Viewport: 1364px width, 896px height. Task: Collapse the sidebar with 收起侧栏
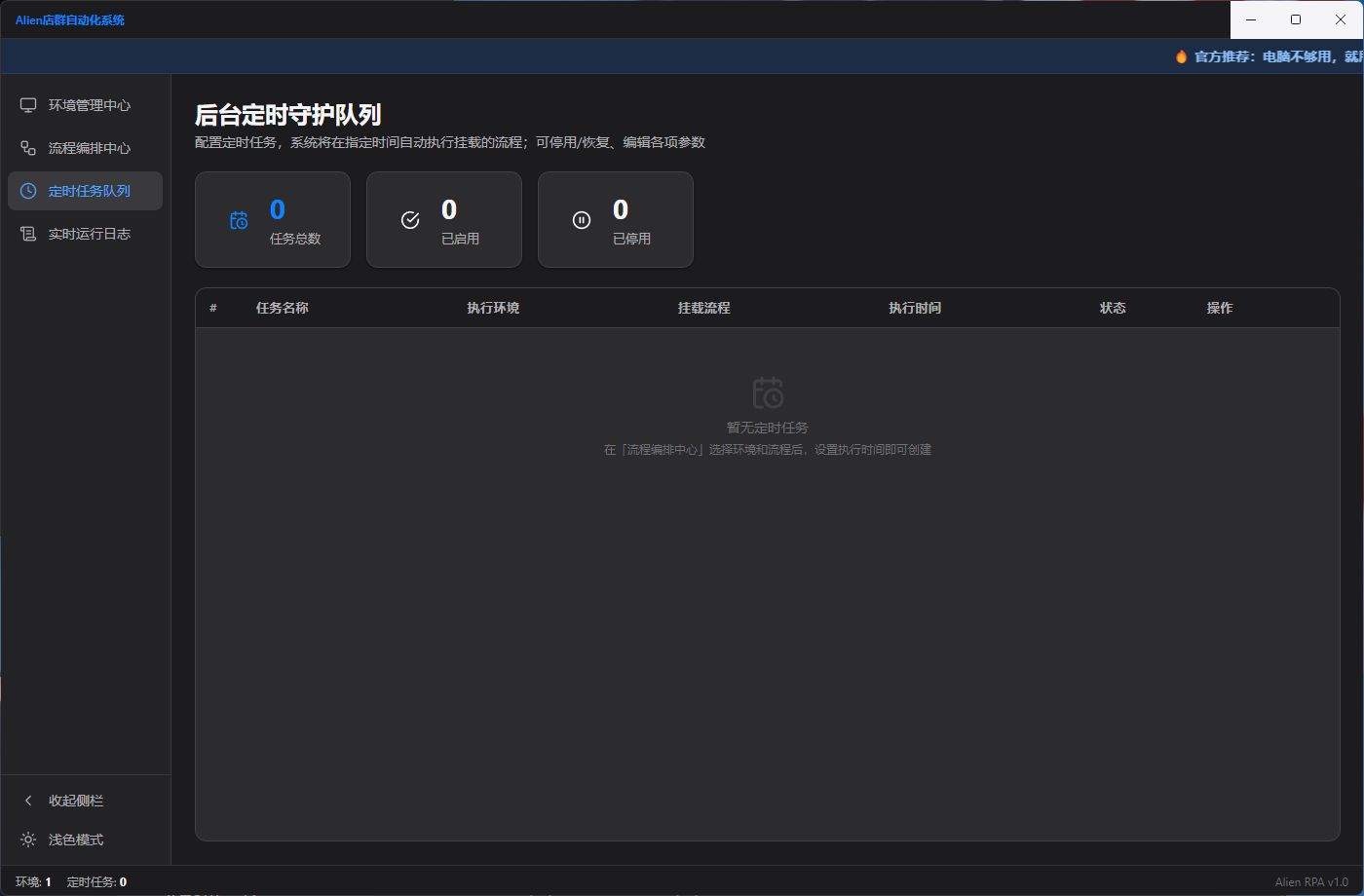point(85,801)
